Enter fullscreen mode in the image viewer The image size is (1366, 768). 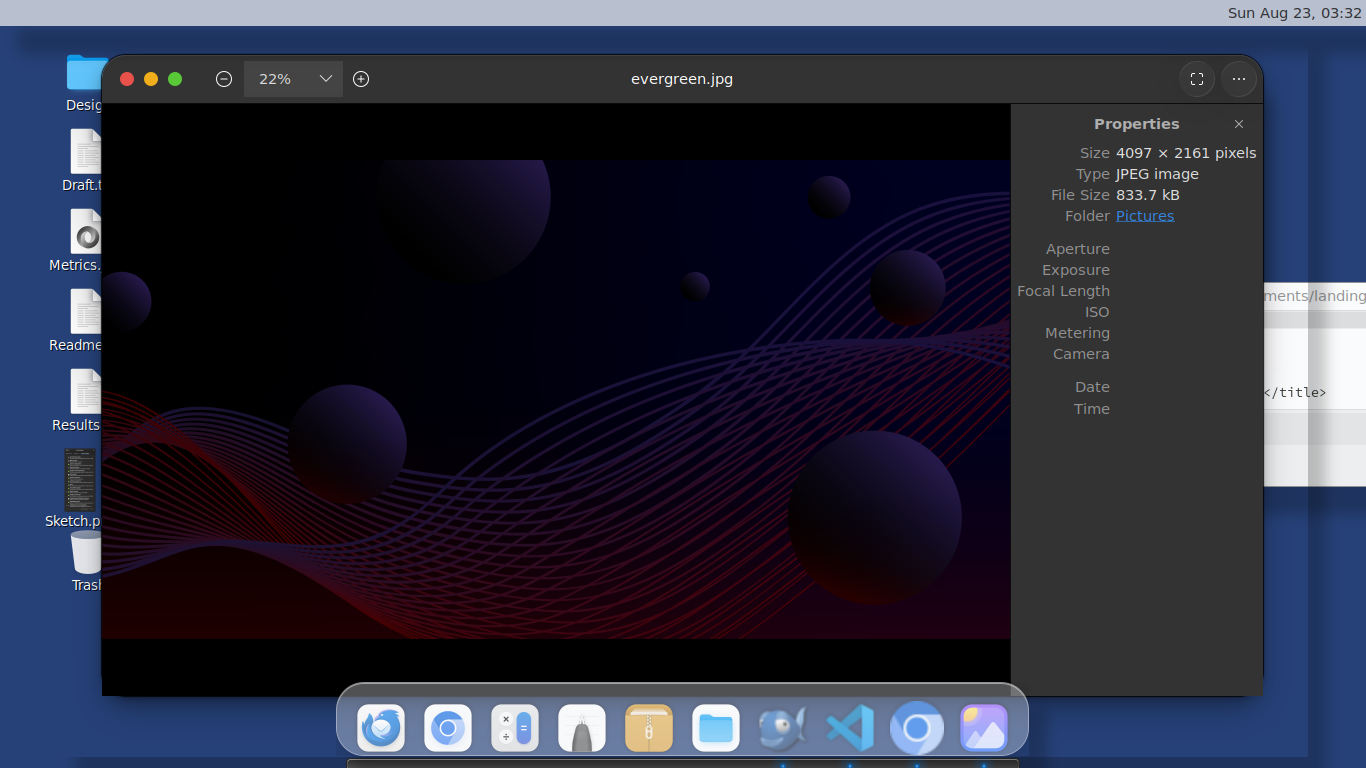click(x=1197, y=79)
